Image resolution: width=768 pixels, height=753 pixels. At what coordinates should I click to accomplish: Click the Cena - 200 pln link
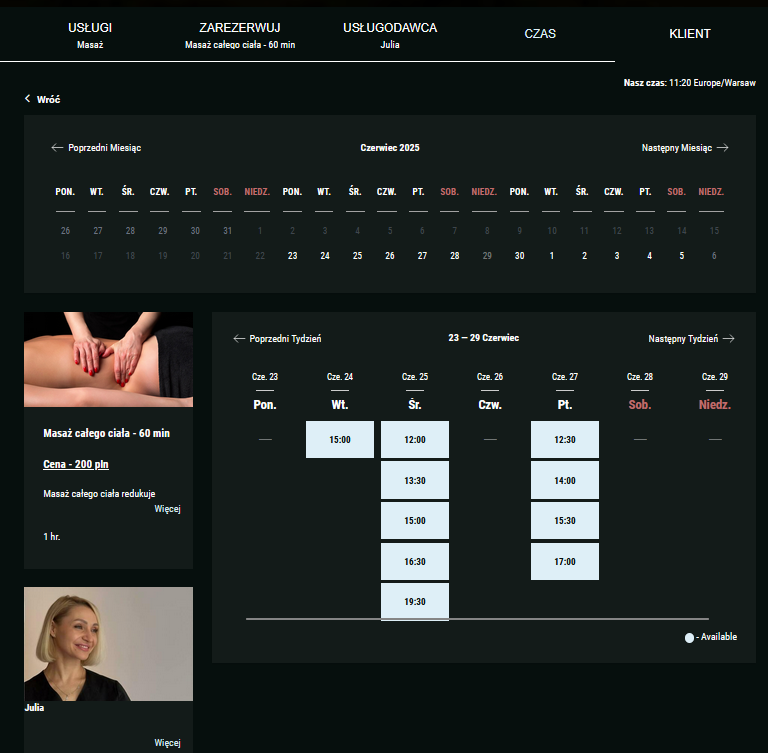click(x=76, y=464)
